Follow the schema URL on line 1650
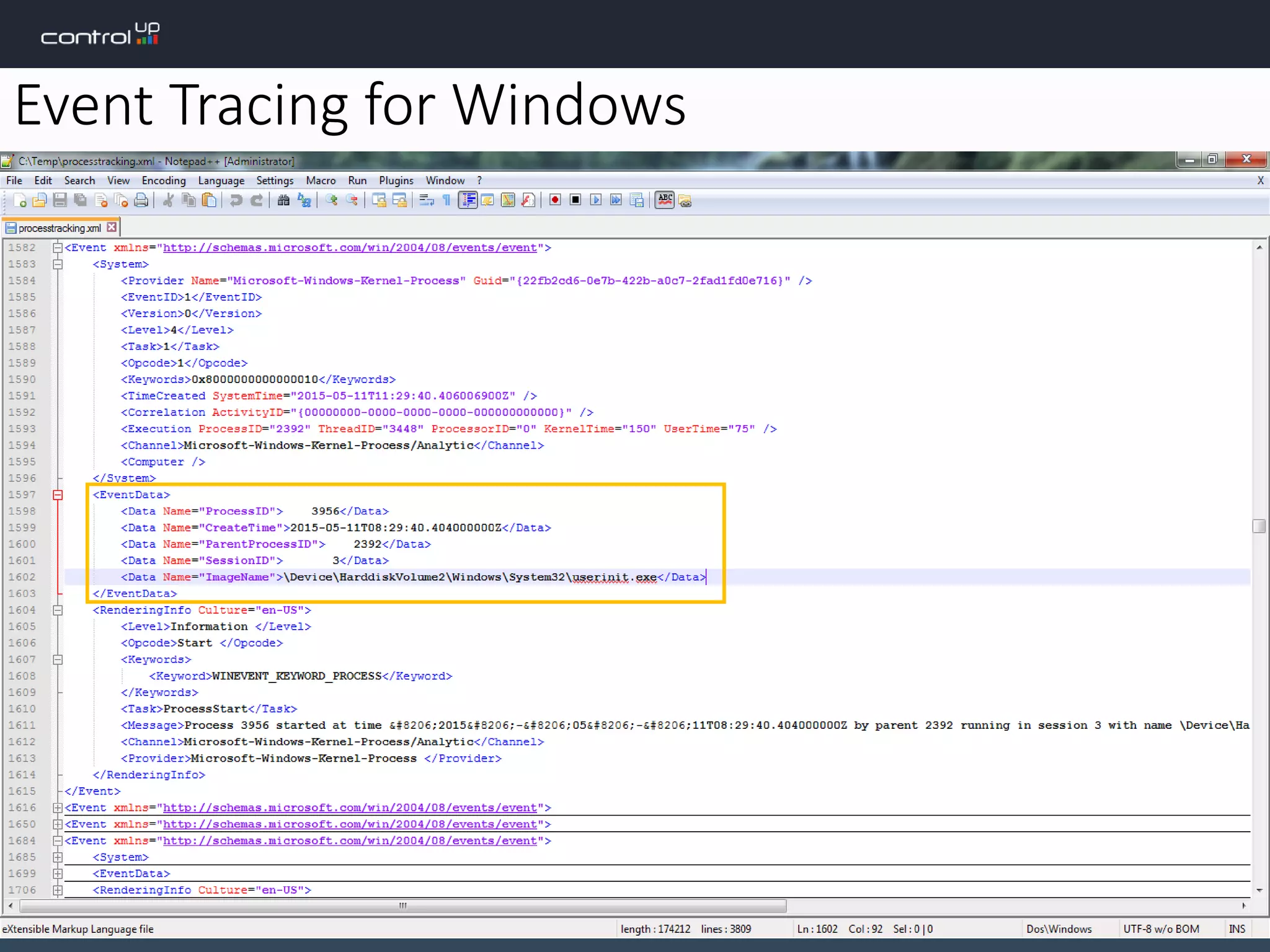 [350, 824]
